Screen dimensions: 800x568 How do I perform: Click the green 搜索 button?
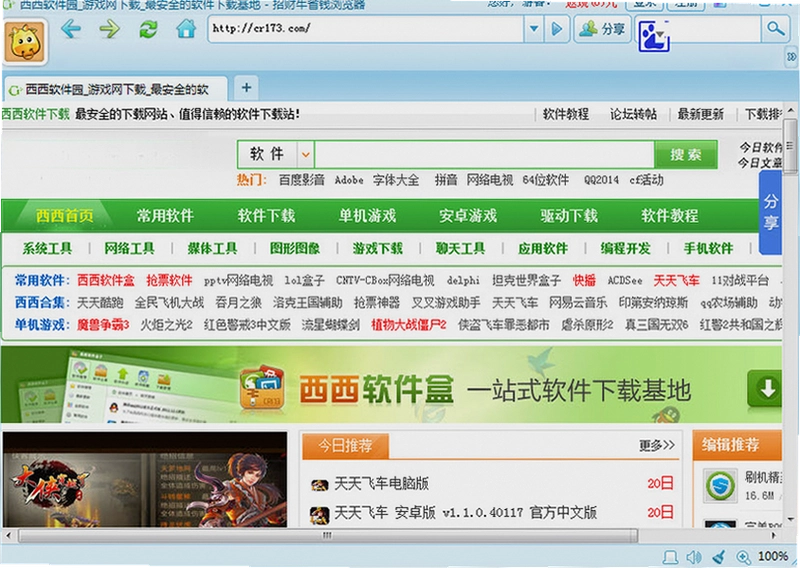click(686, 155)
